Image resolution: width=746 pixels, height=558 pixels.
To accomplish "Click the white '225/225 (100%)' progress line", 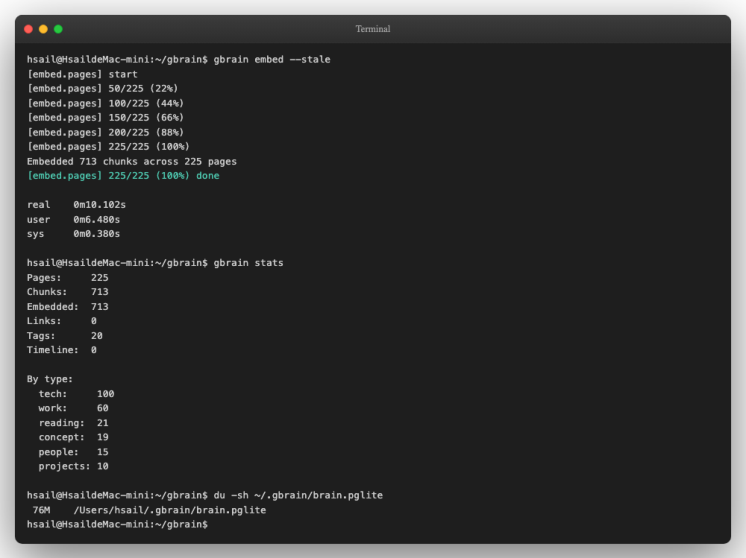I will pyautogui.click(x=108, y=147).
